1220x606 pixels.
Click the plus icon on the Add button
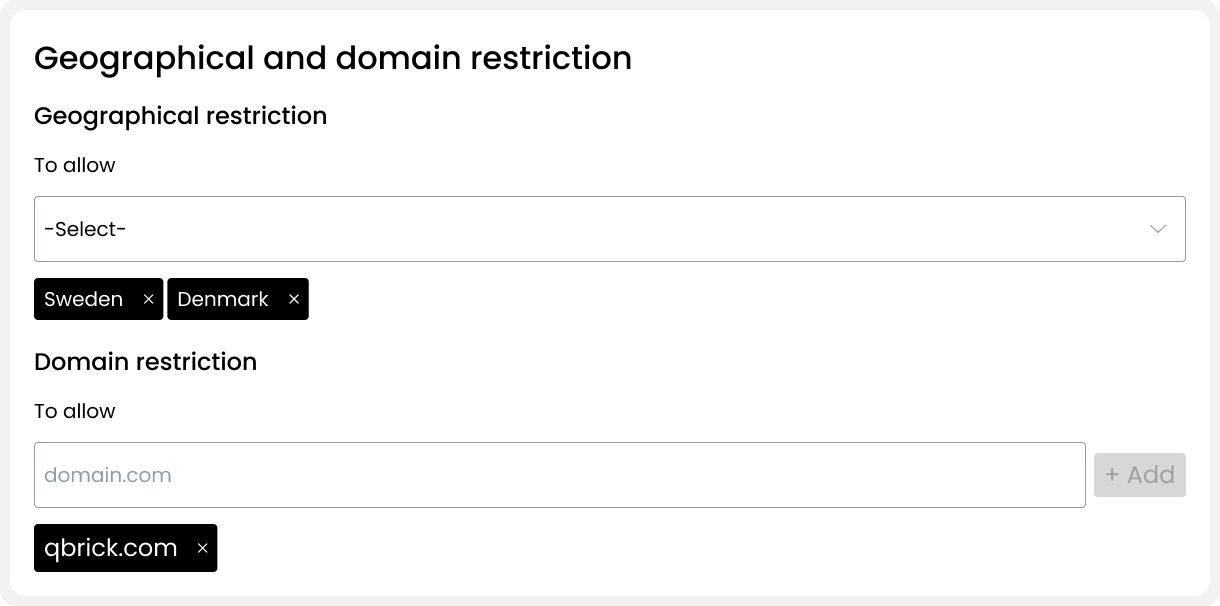coord(1113,475)
